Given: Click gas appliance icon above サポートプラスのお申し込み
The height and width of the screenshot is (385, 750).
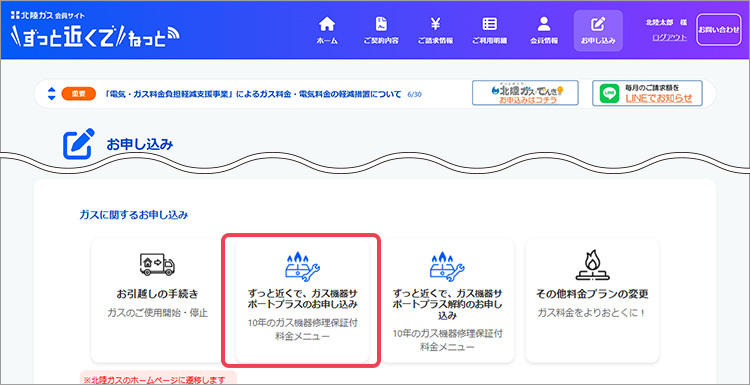Looking at the screenshot, I should [x=302, y=266].
